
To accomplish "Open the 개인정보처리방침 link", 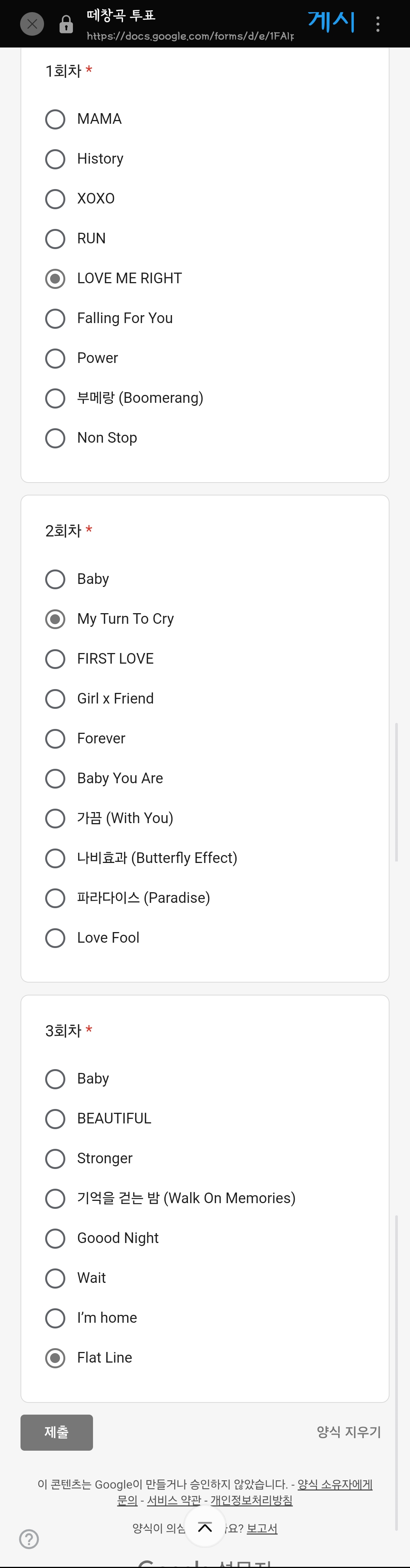I will [x=251, y=1500].
